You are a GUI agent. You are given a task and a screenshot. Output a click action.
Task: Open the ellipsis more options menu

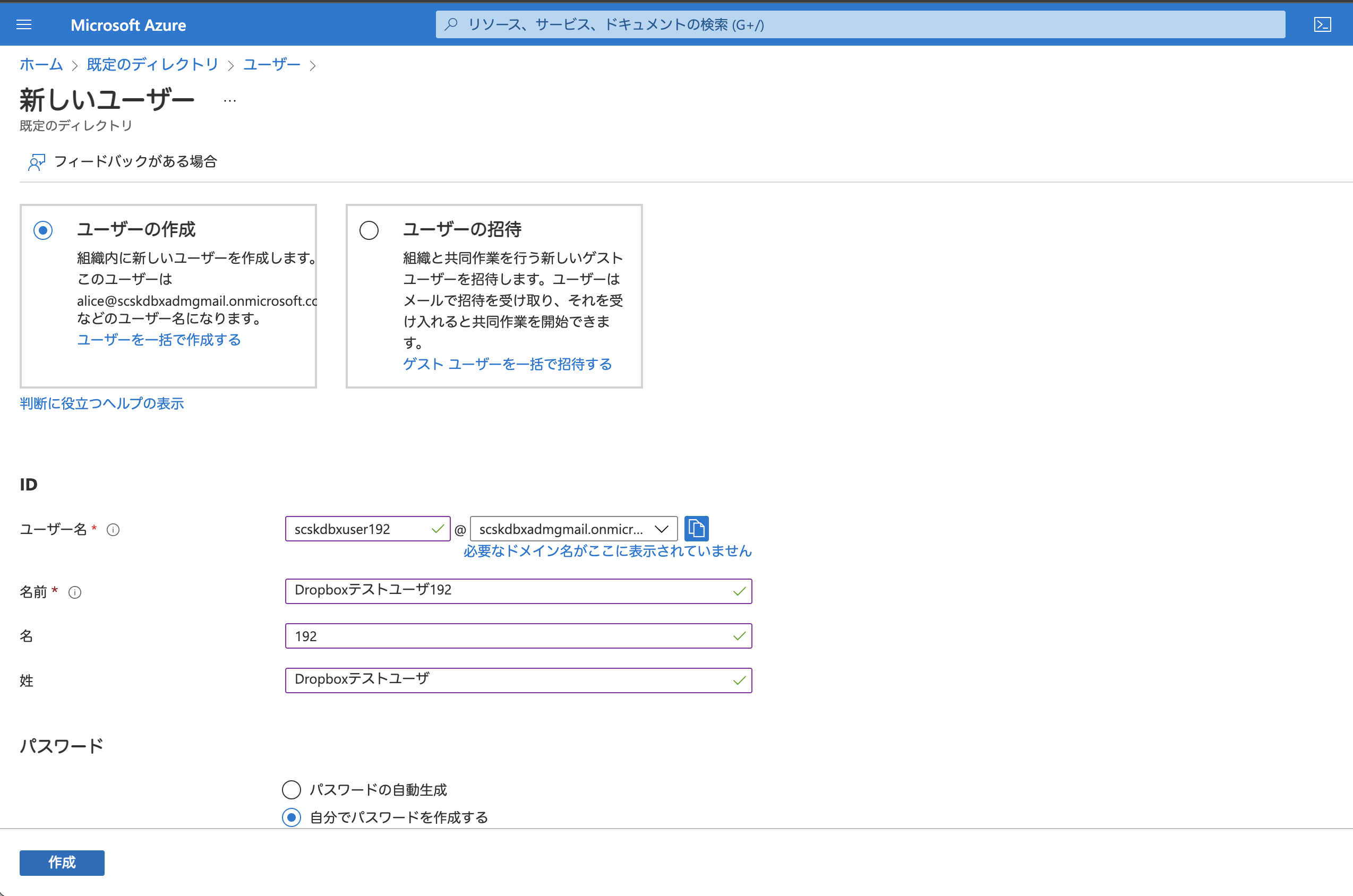click(230, 100)
